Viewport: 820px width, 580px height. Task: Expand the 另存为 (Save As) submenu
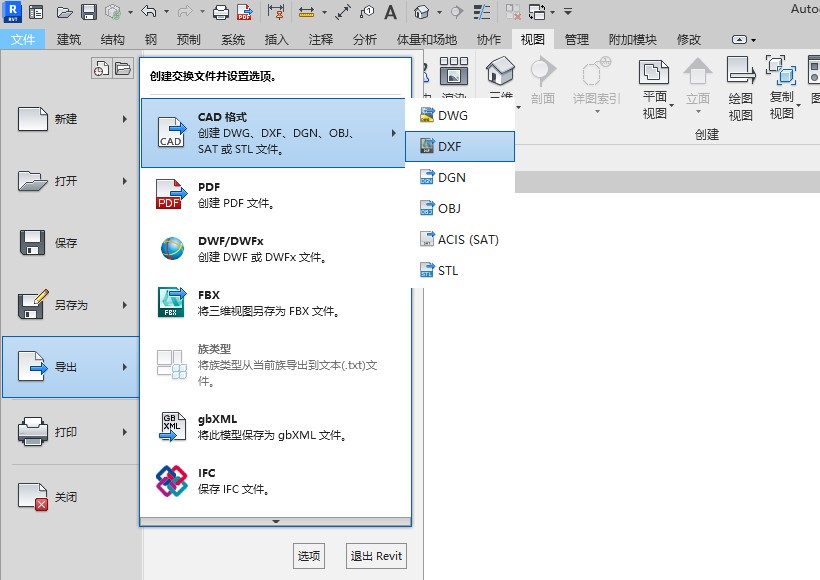click(x=70, y=305)
